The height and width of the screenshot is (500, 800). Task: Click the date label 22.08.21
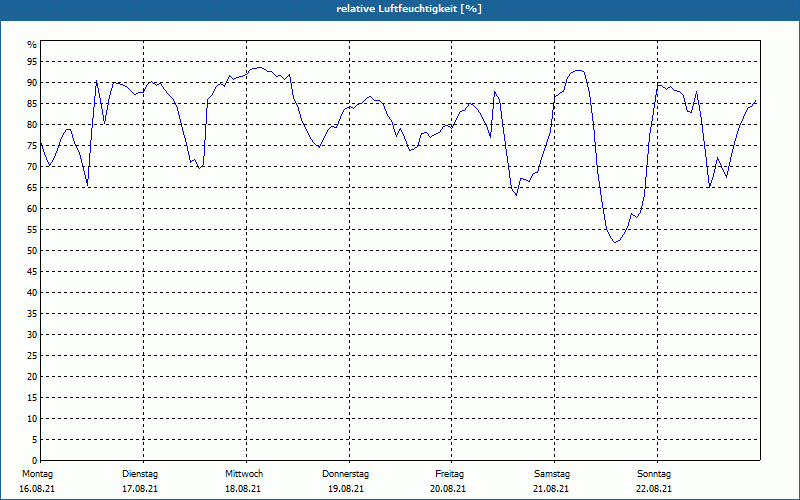pos(654,489)
